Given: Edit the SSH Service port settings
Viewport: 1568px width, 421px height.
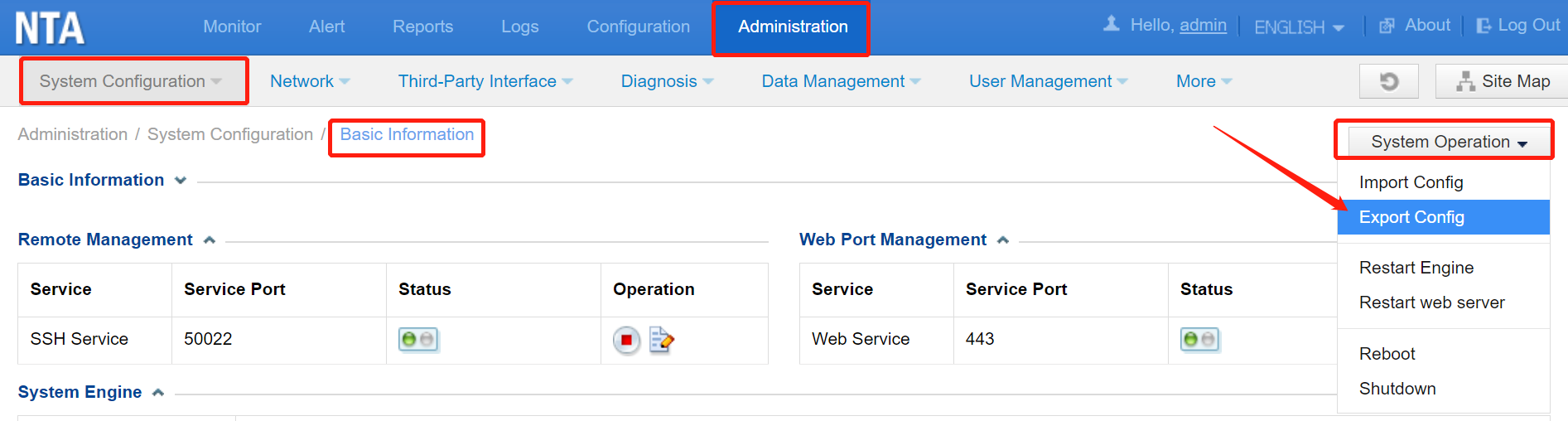Looking at the screenshot, I should point(661,340).
